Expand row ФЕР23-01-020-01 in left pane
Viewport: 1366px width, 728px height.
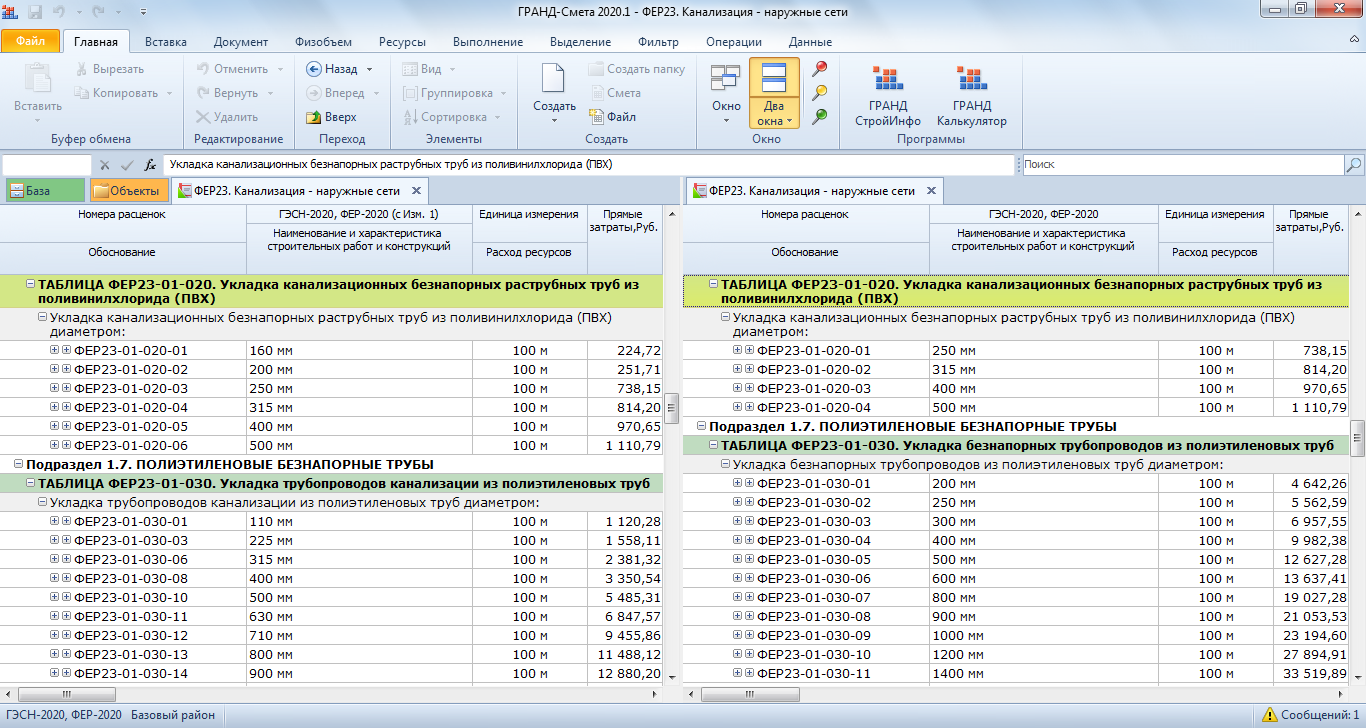pyautogui.click(x=55, y=350)
